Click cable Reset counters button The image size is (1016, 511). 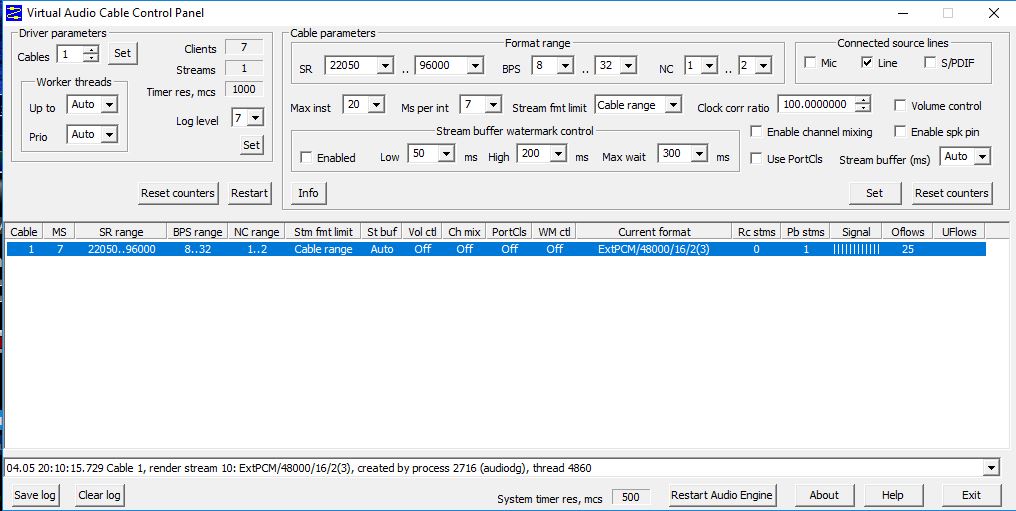[x=952, y=193]
